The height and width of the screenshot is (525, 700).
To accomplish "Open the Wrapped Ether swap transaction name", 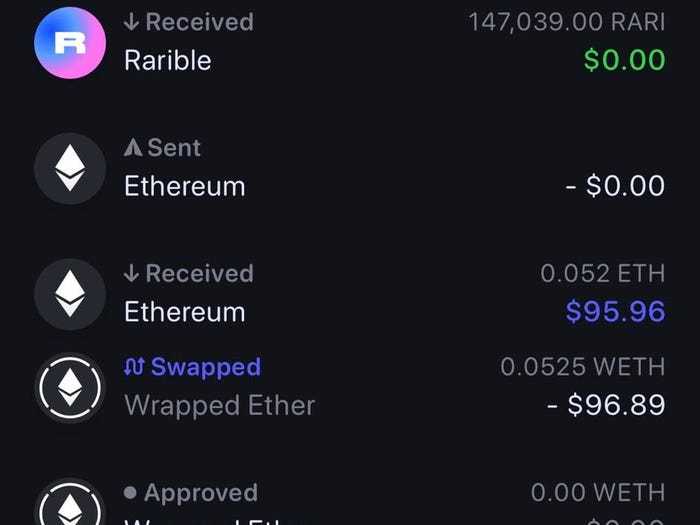I will pos(219,405).
